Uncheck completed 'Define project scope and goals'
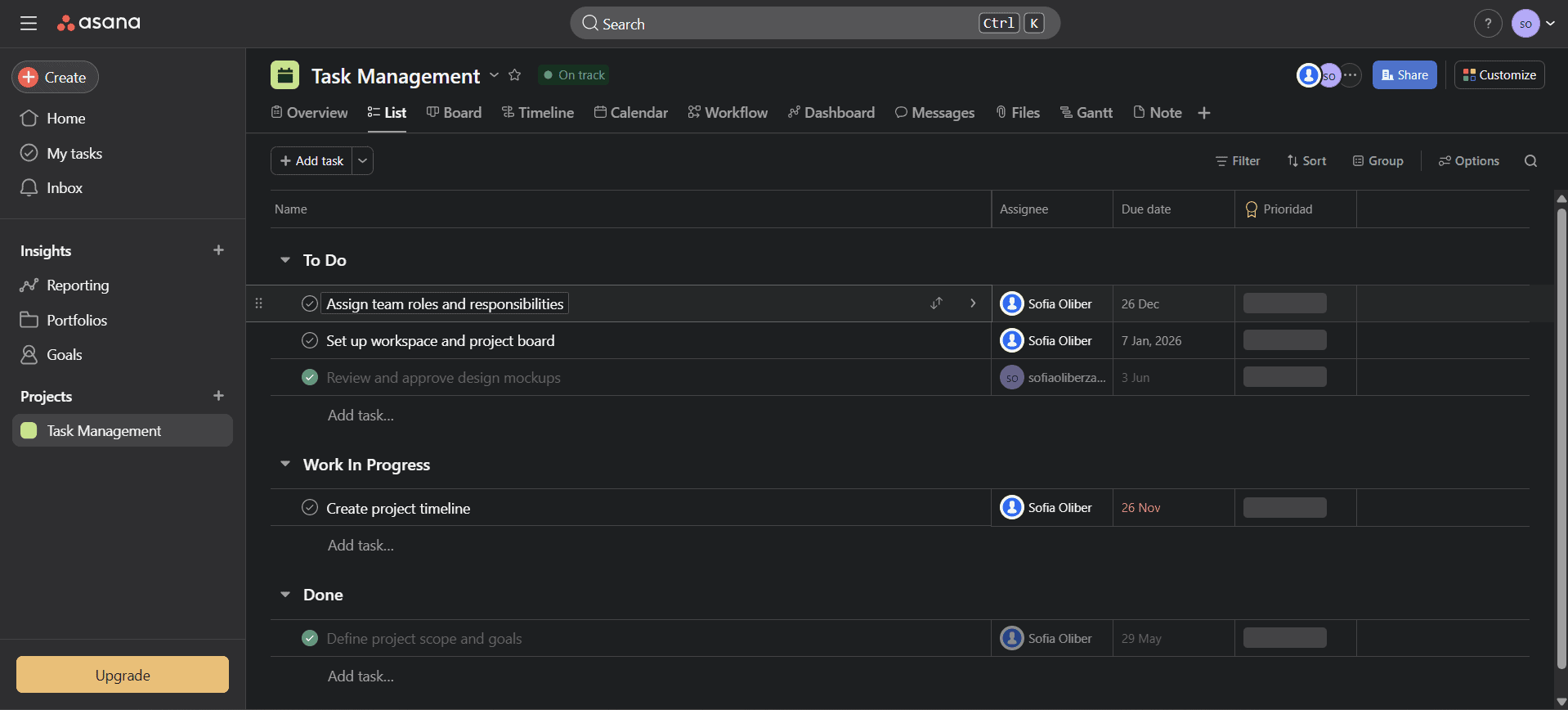 pyautogui.click(x=310, y=638)
